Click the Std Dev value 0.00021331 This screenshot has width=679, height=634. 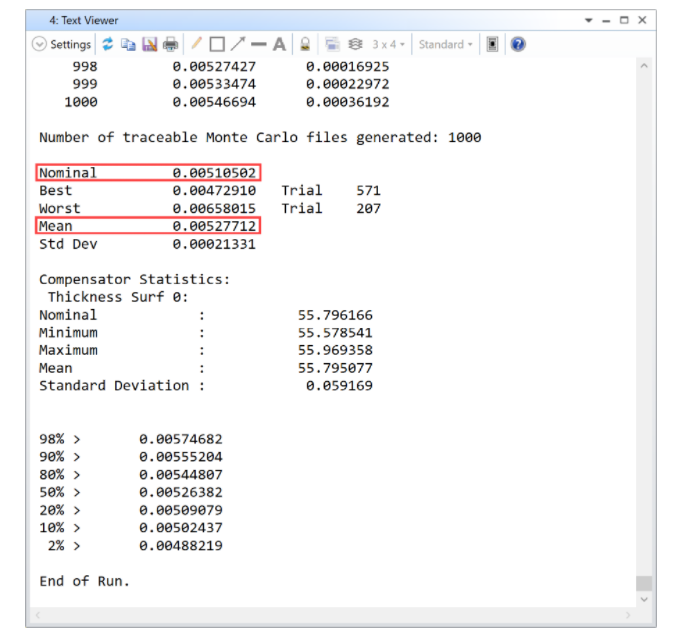(214, 244)
